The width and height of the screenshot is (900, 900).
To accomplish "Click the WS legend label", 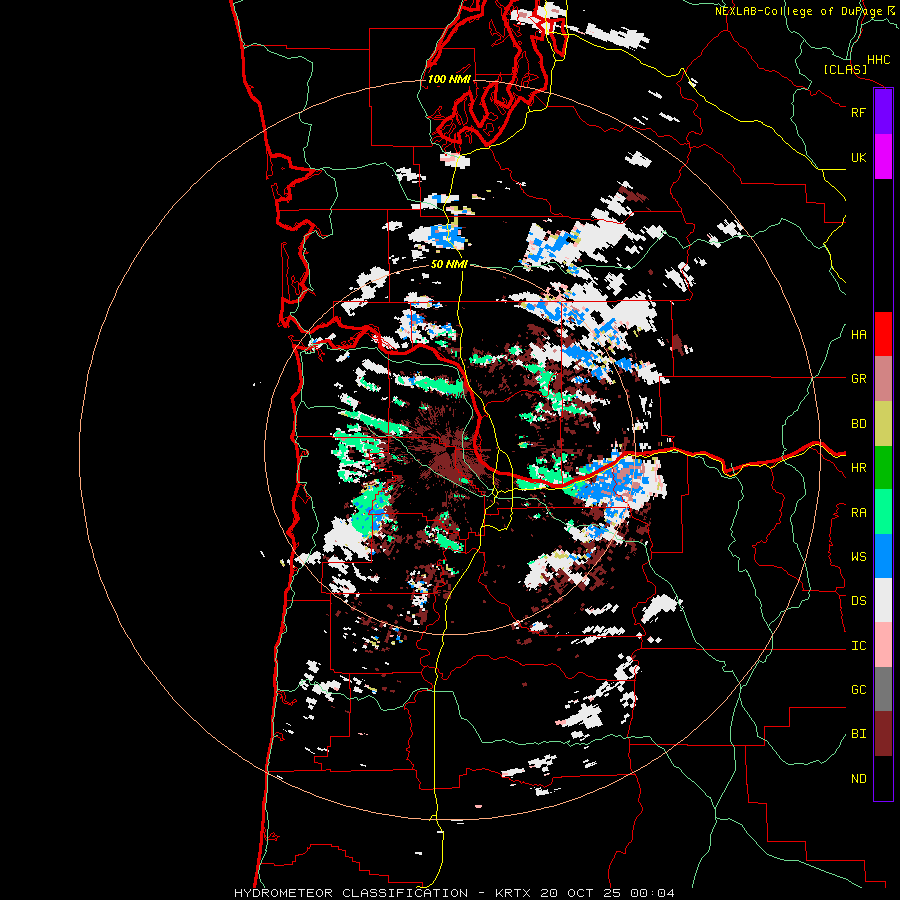I will 859,557.
